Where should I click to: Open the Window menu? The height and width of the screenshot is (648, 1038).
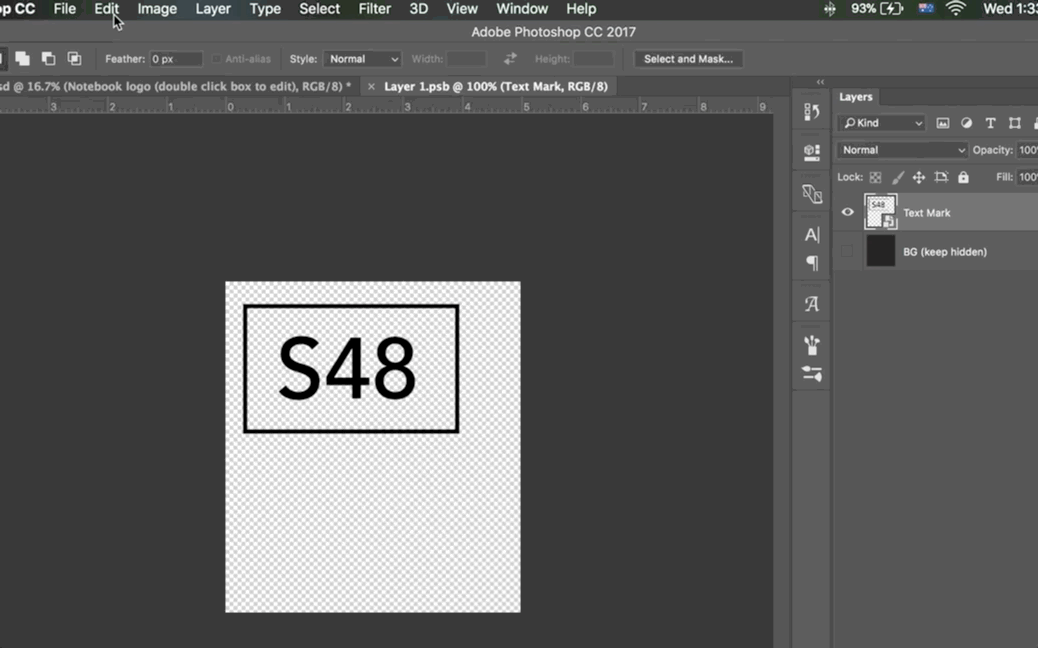click(x=522, y=9)
